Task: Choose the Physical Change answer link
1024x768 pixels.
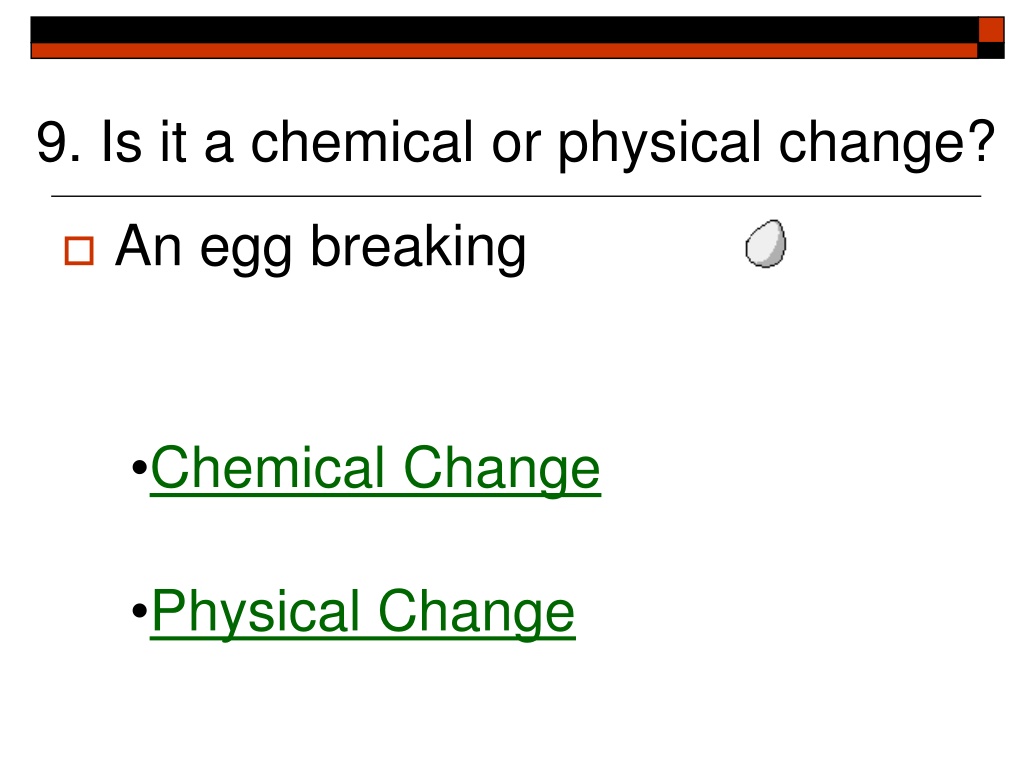Action: (x=363, y=613)
